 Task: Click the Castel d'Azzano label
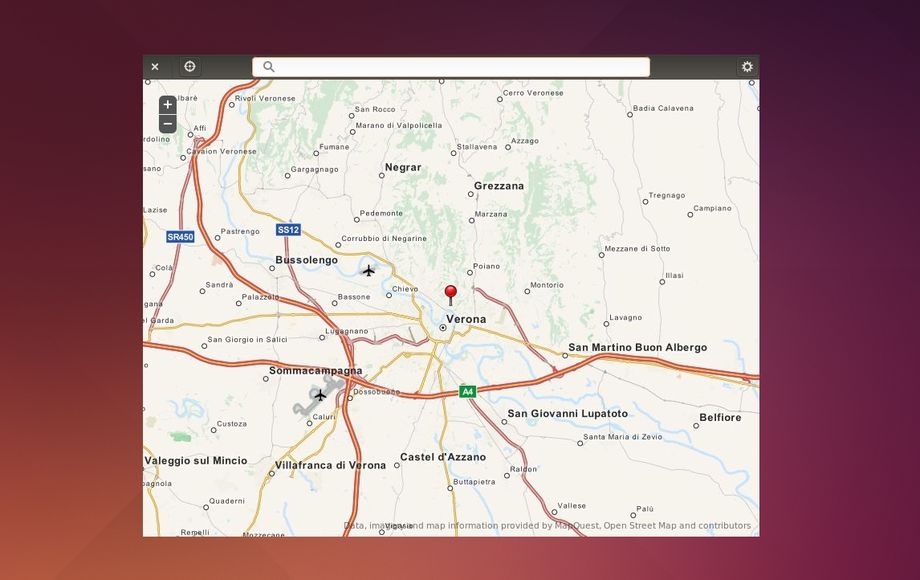point(443,457)
